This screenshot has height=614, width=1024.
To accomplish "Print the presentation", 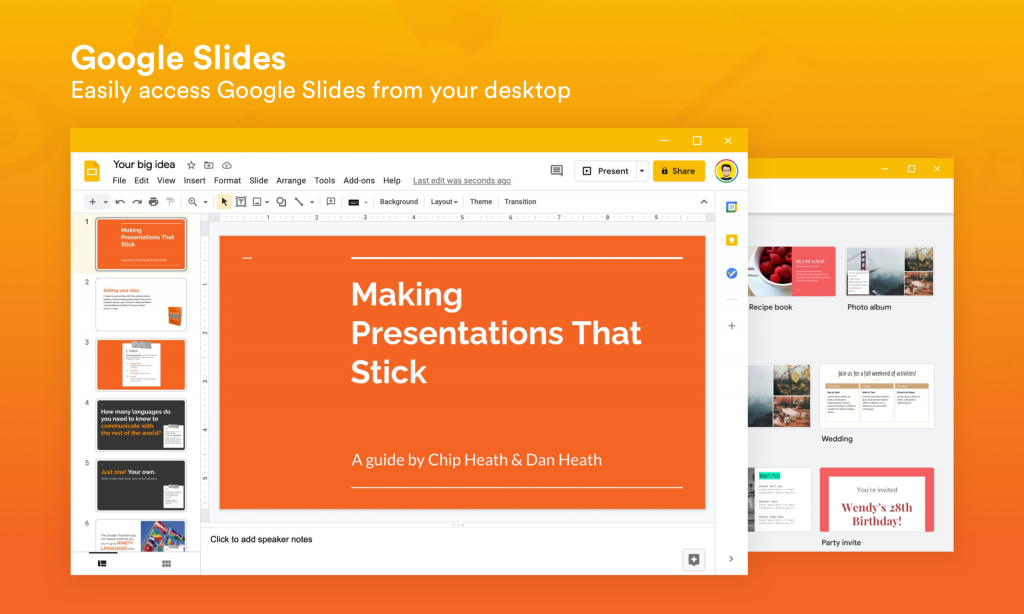I will click(153, 202).
